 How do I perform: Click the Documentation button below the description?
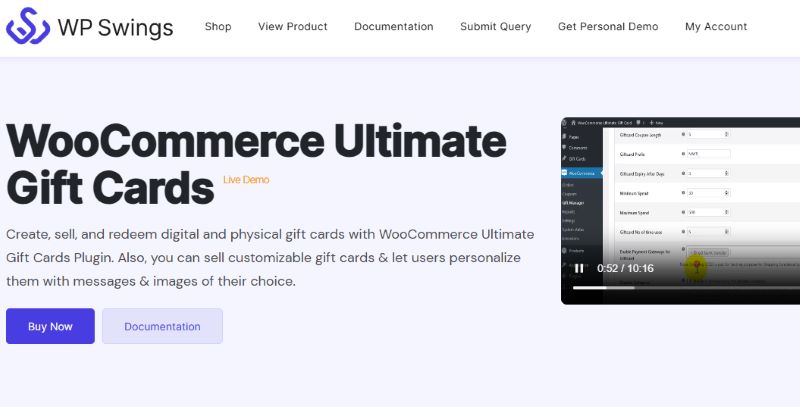(x=162, y=326)
